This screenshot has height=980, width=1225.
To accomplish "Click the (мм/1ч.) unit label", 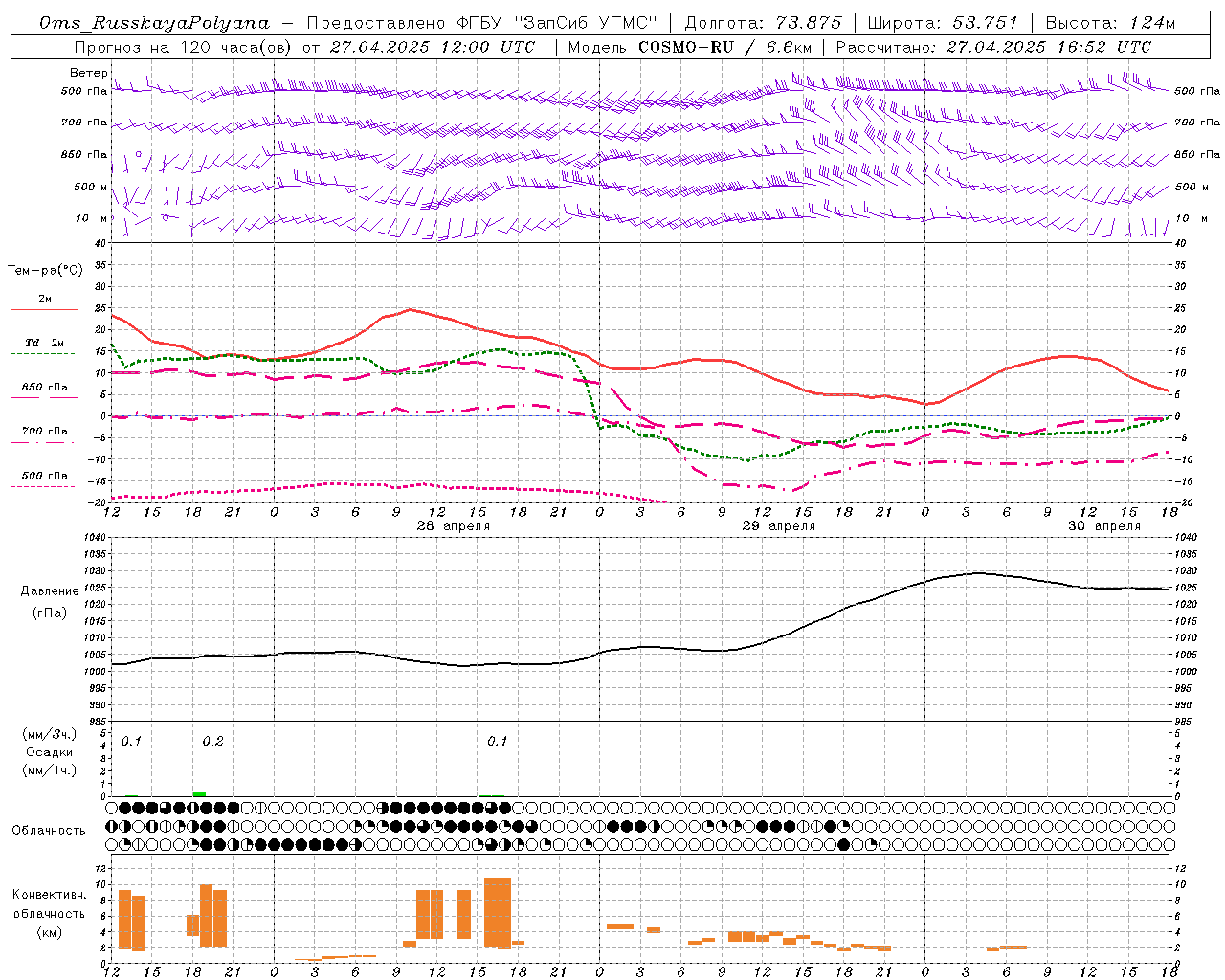I will click(x=50, y=770).
